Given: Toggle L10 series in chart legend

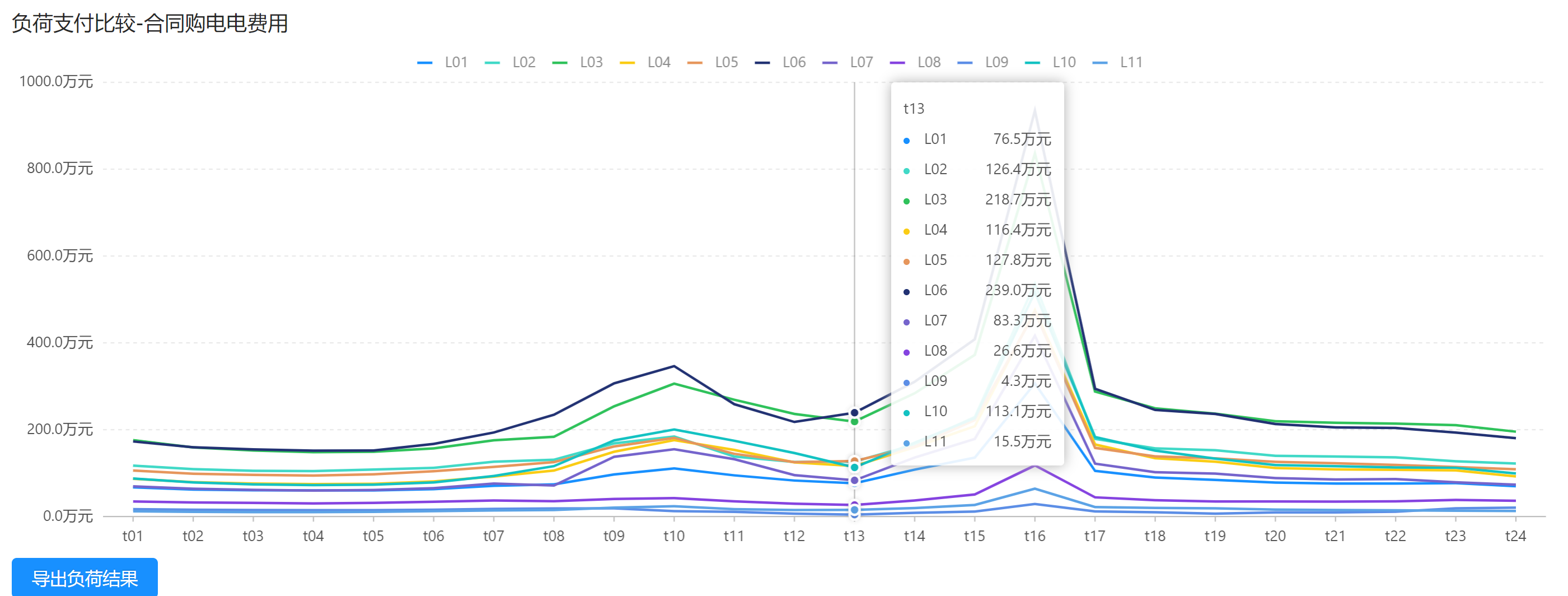Looking at the screenshot, I should click(x=1051, y=62).
